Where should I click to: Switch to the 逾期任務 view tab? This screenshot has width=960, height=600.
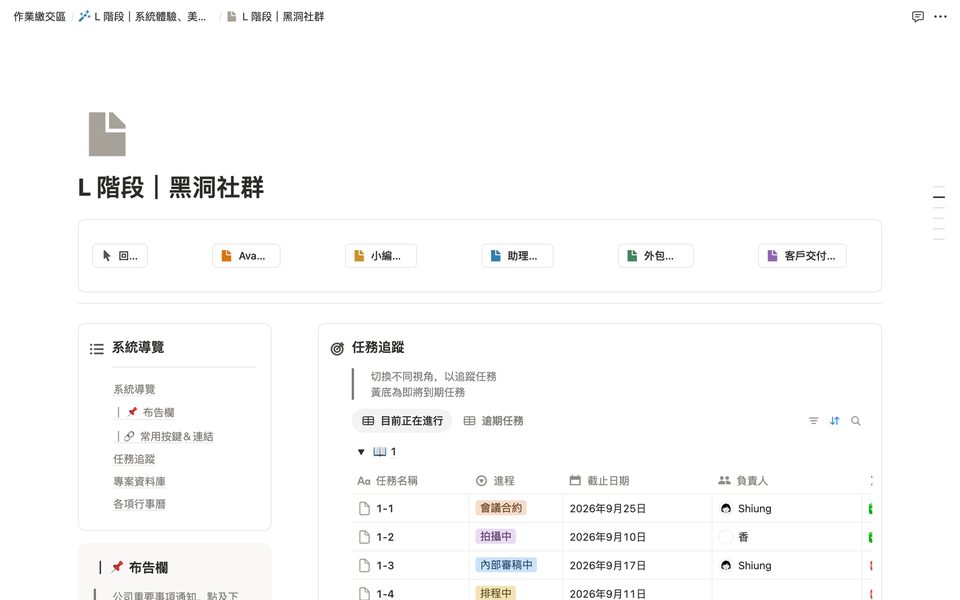pos(493,421)
